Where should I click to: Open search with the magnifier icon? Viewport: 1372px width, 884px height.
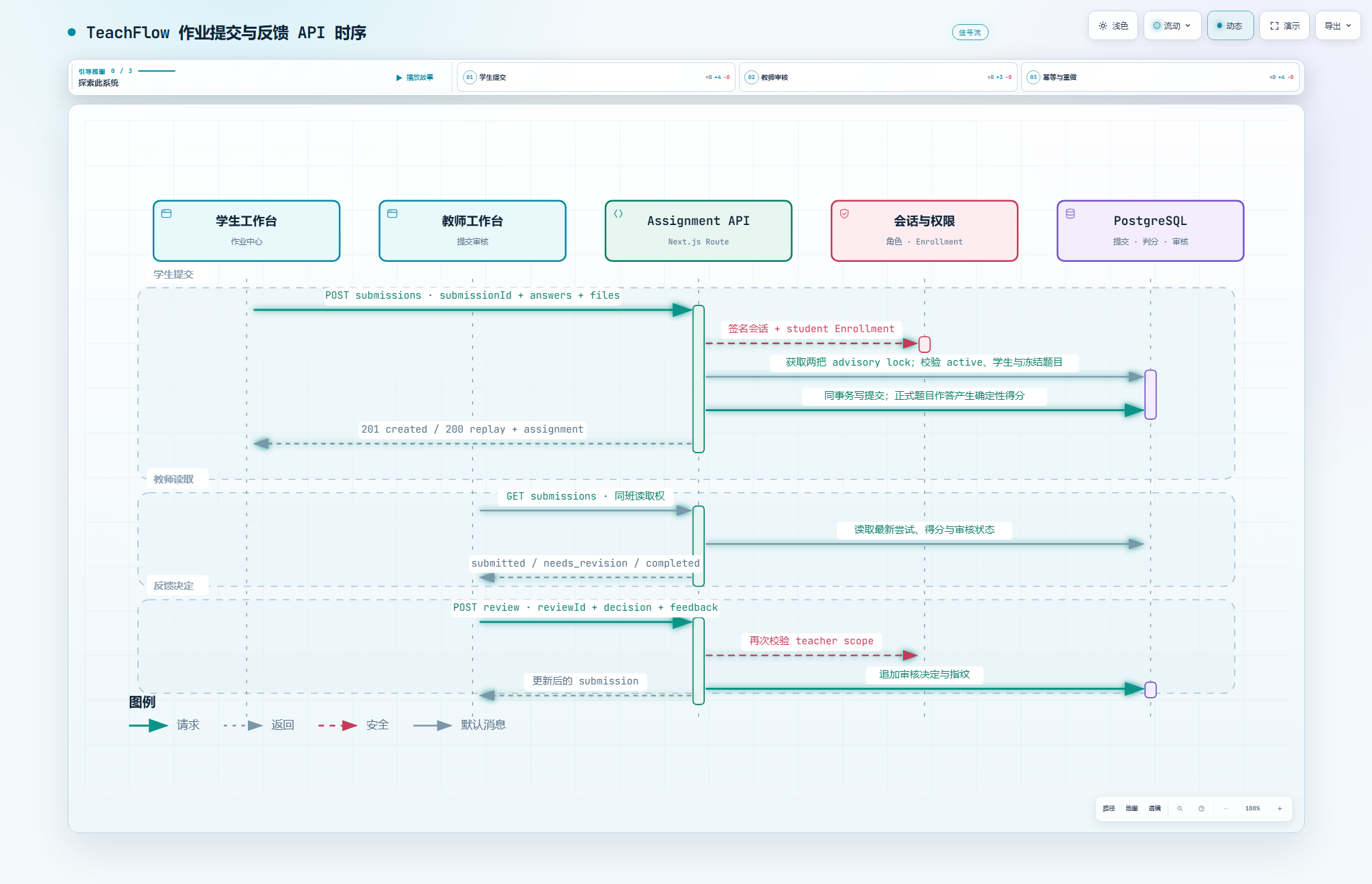pos(1180,808)
